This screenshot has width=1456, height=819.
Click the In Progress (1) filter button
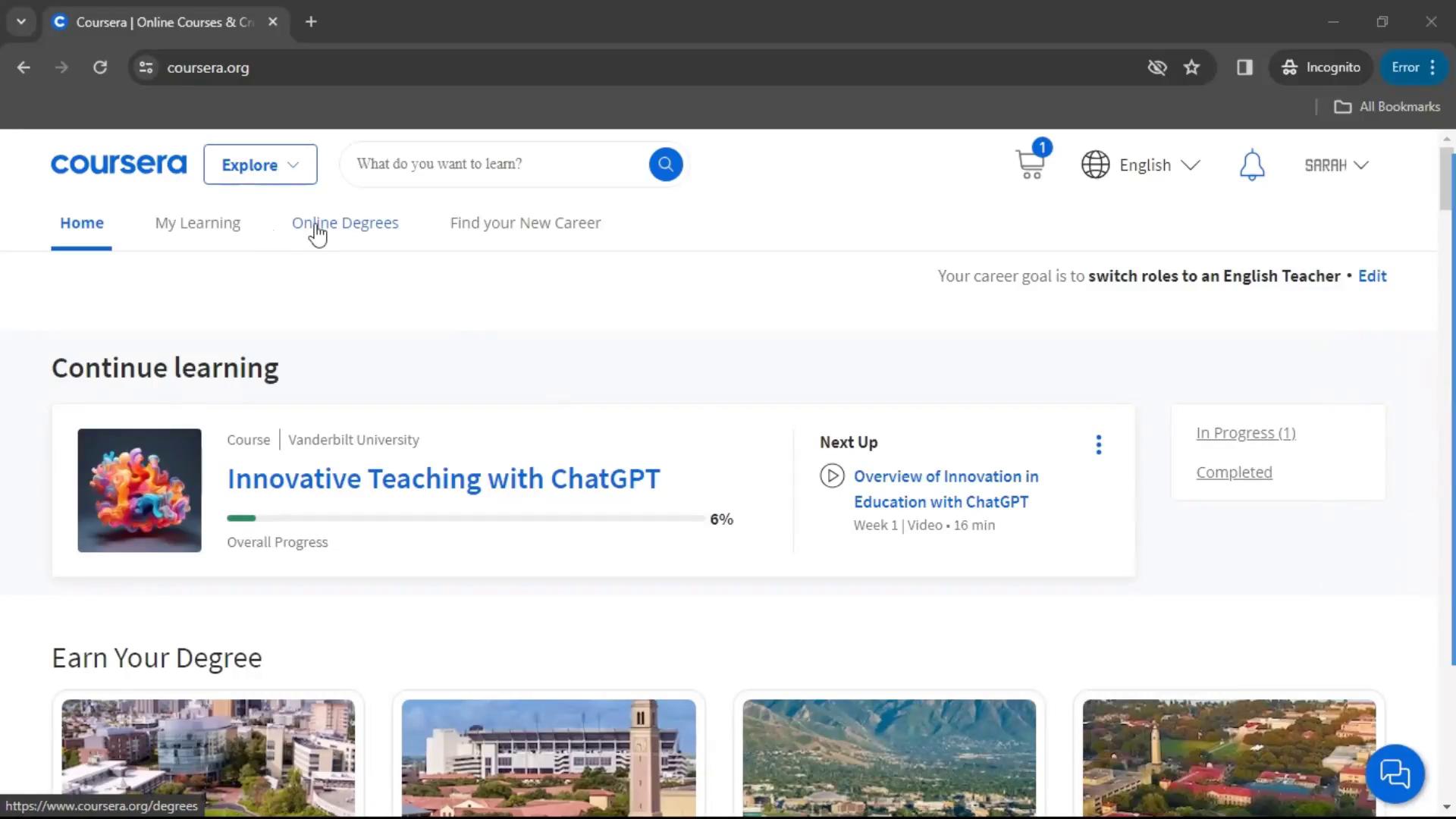1246,432
